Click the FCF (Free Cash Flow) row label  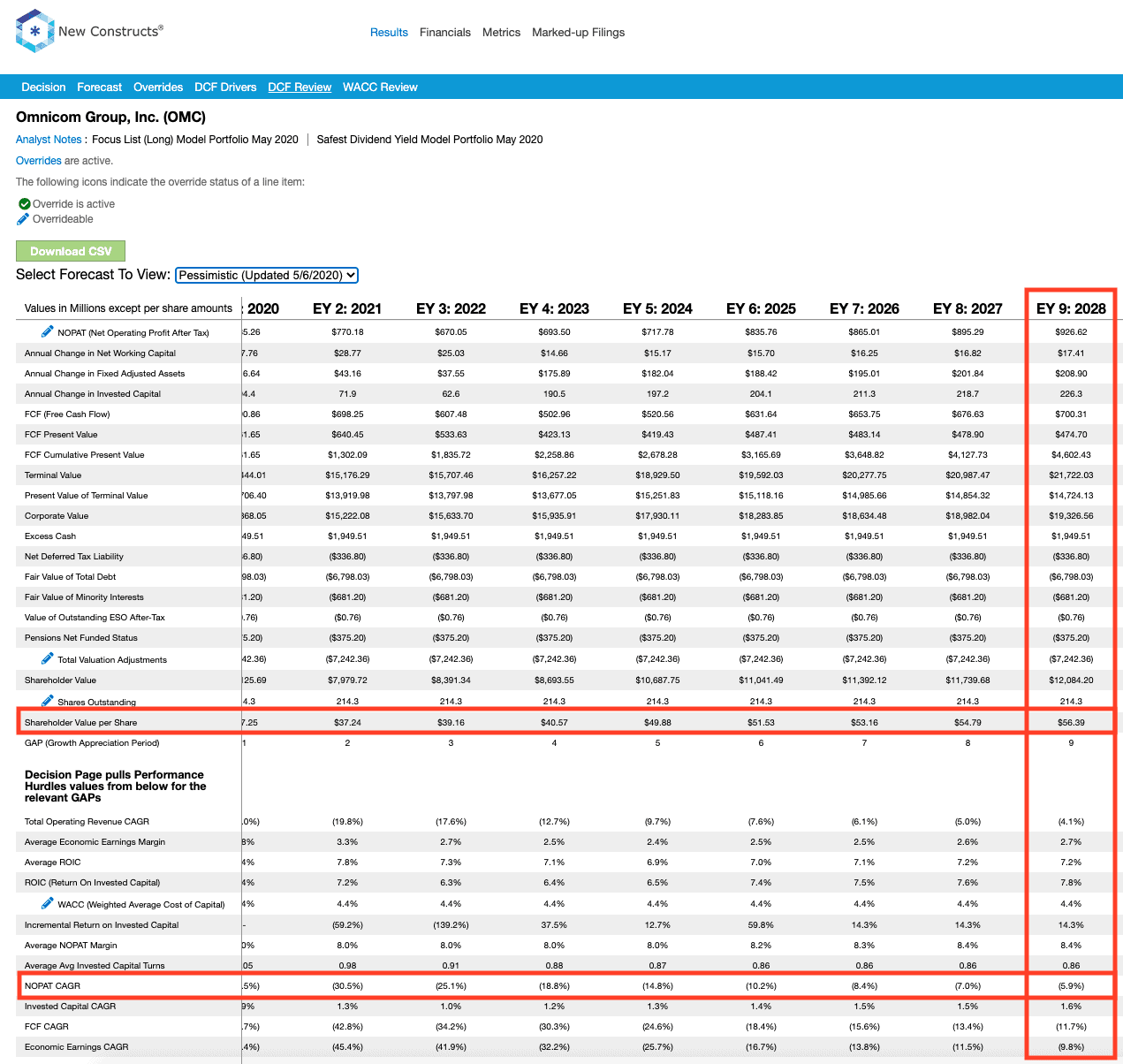tap(67, 414)
